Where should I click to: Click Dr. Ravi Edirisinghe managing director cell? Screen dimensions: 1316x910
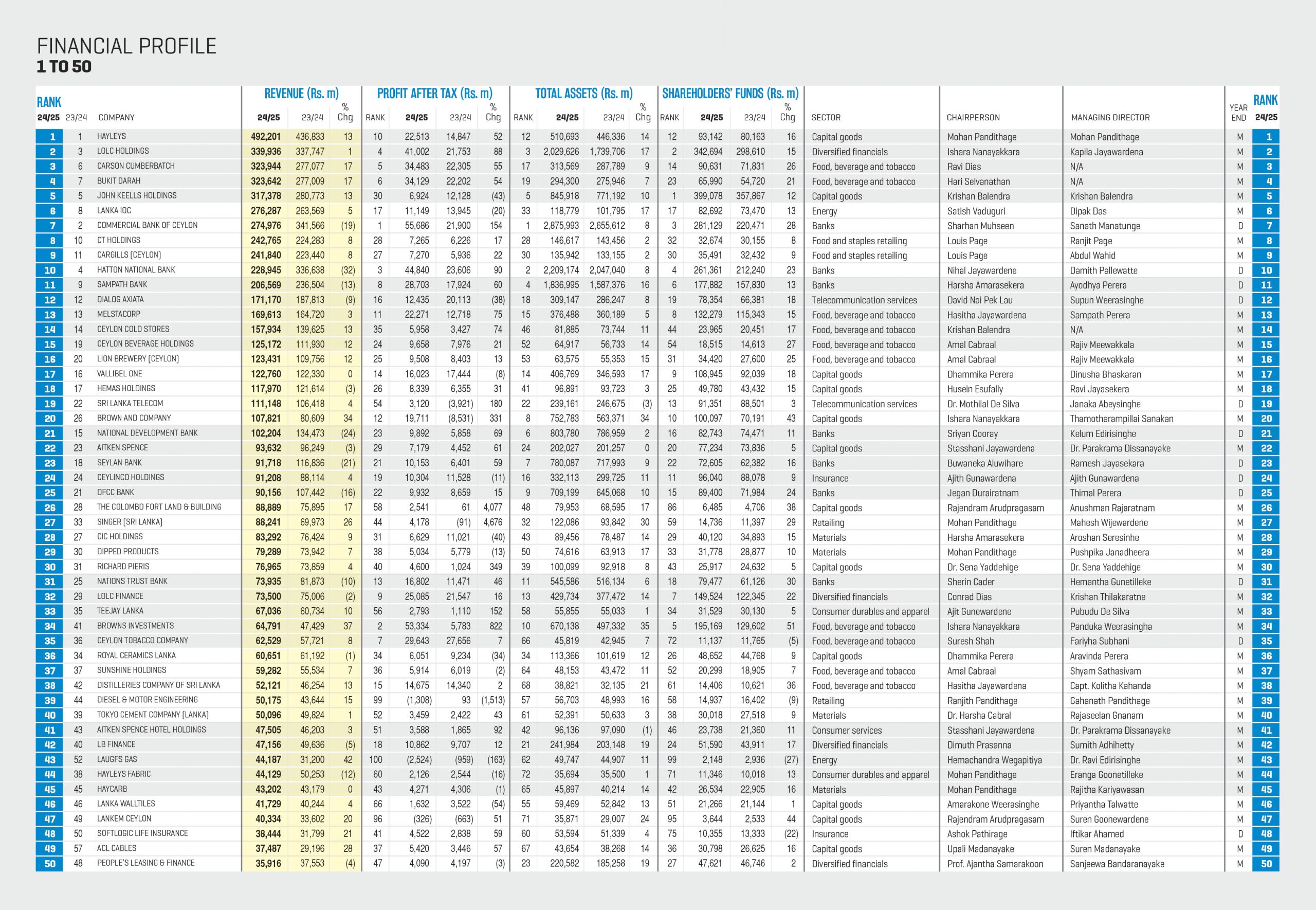pos(1105,760)
